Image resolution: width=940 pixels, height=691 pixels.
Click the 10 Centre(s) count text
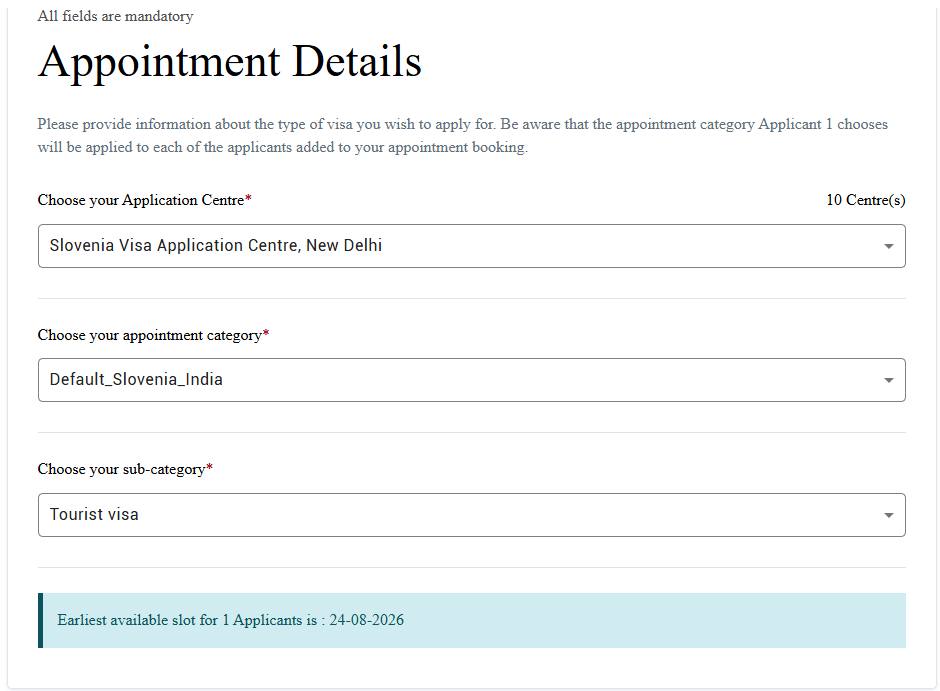[866, 200]
